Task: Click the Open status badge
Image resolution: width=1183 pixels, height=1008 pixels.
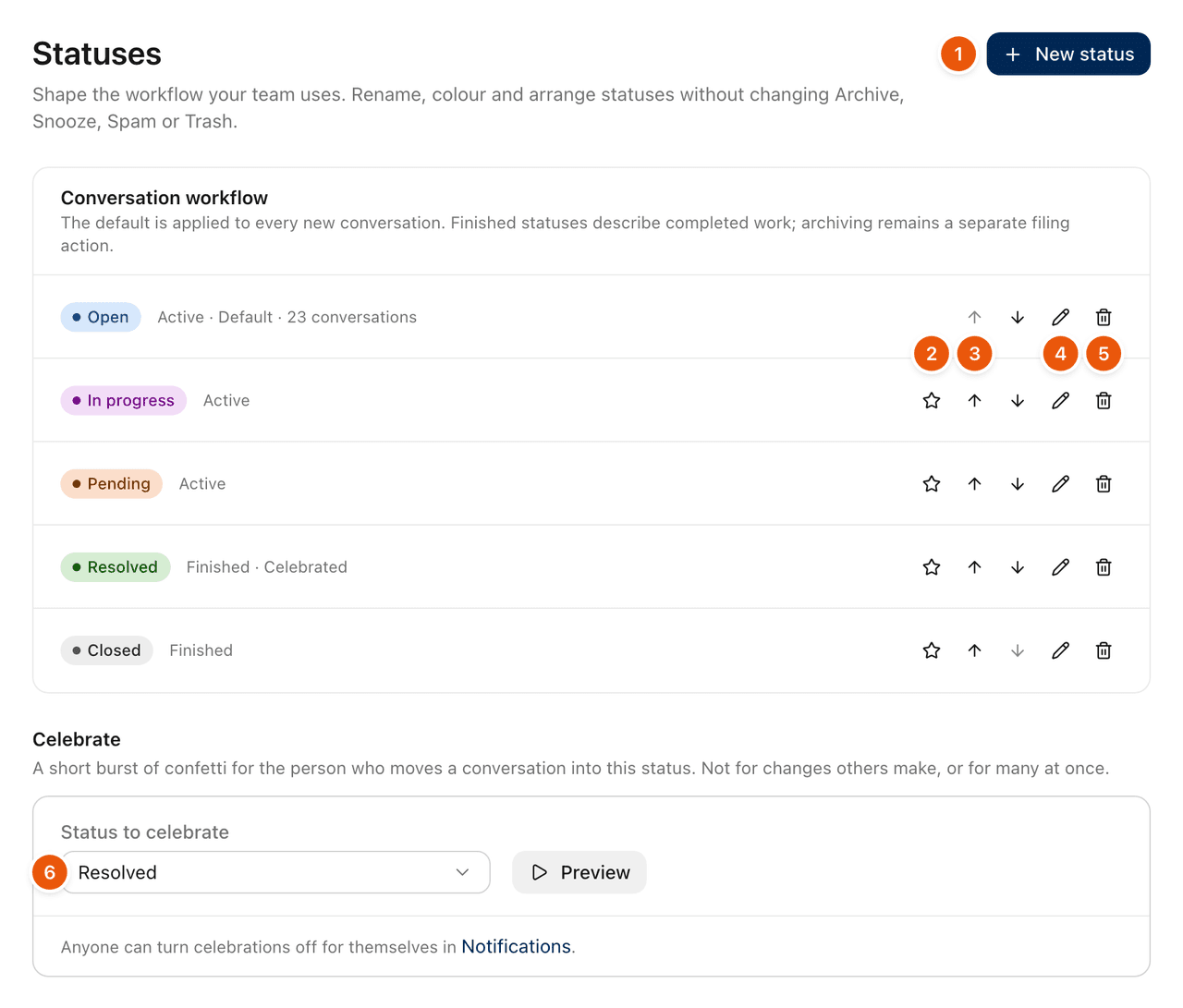Action: pos(101,317)
